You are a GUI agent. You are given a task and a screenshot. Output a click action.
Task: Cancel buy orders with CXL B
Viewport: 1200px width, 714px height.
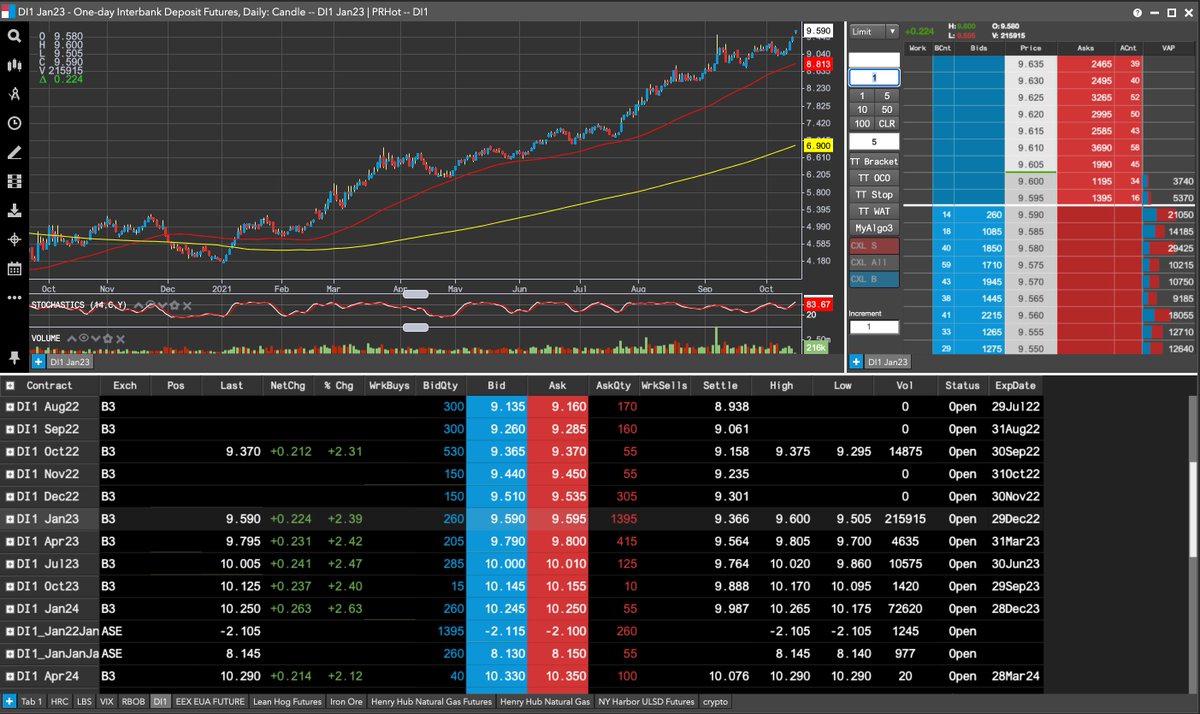[x=874, y=280]
